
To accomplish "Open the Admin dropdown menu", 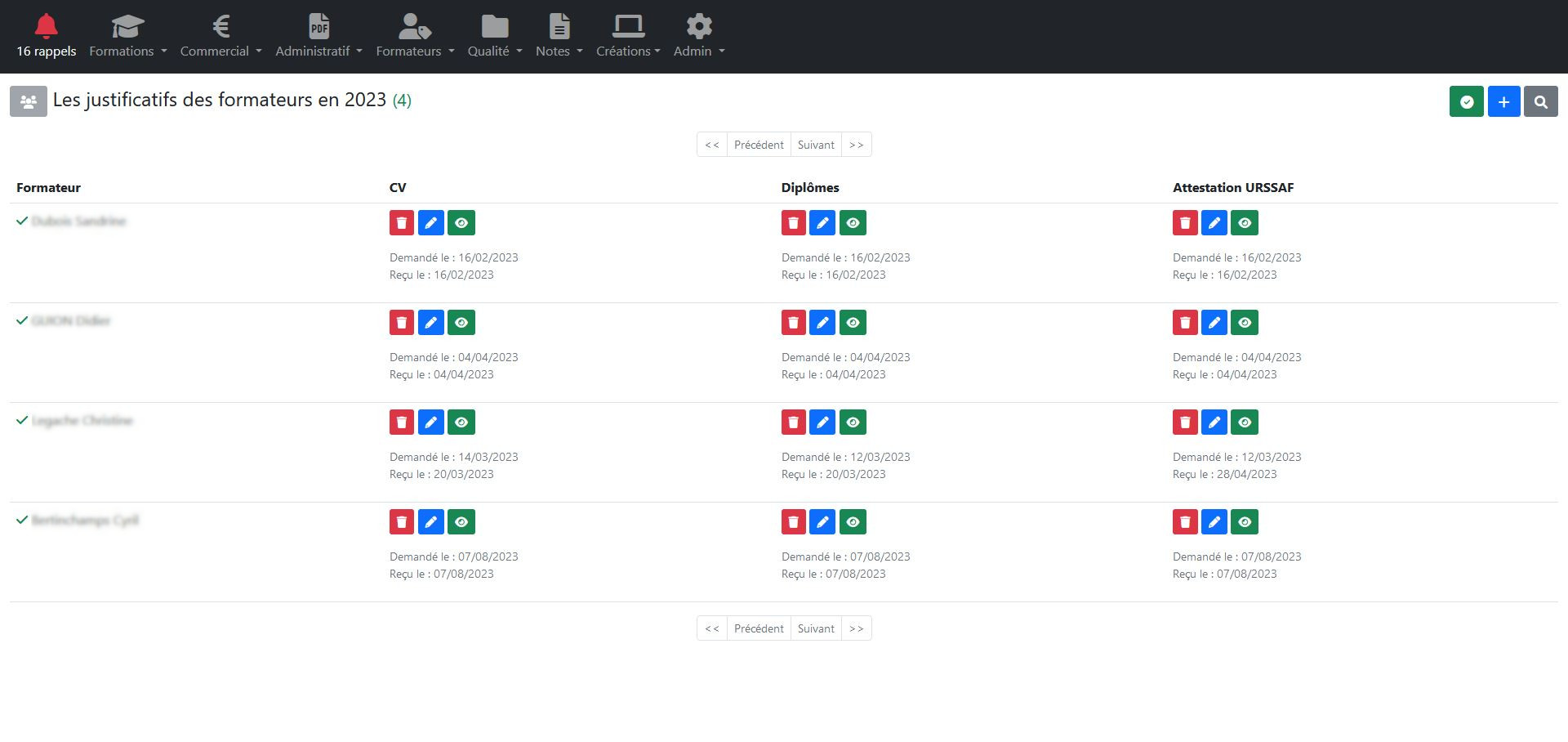I will point(699,37).
